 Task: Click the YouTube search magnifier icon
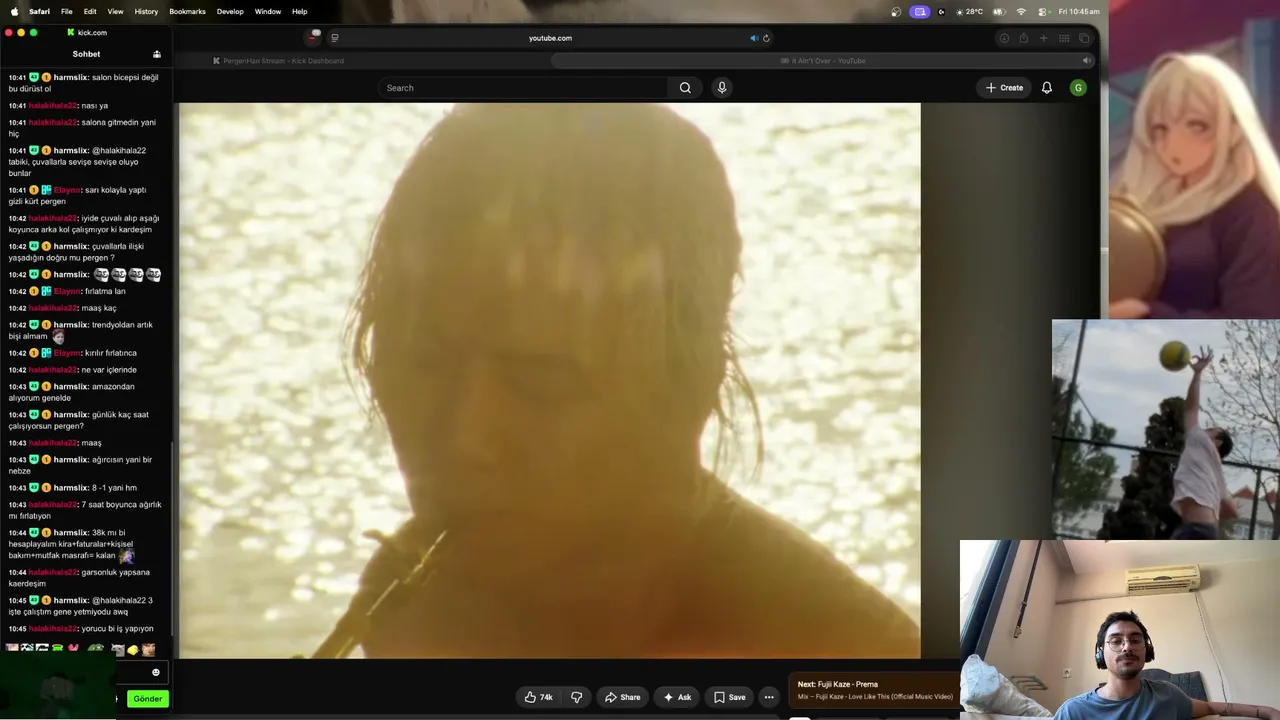pos(685,88)
